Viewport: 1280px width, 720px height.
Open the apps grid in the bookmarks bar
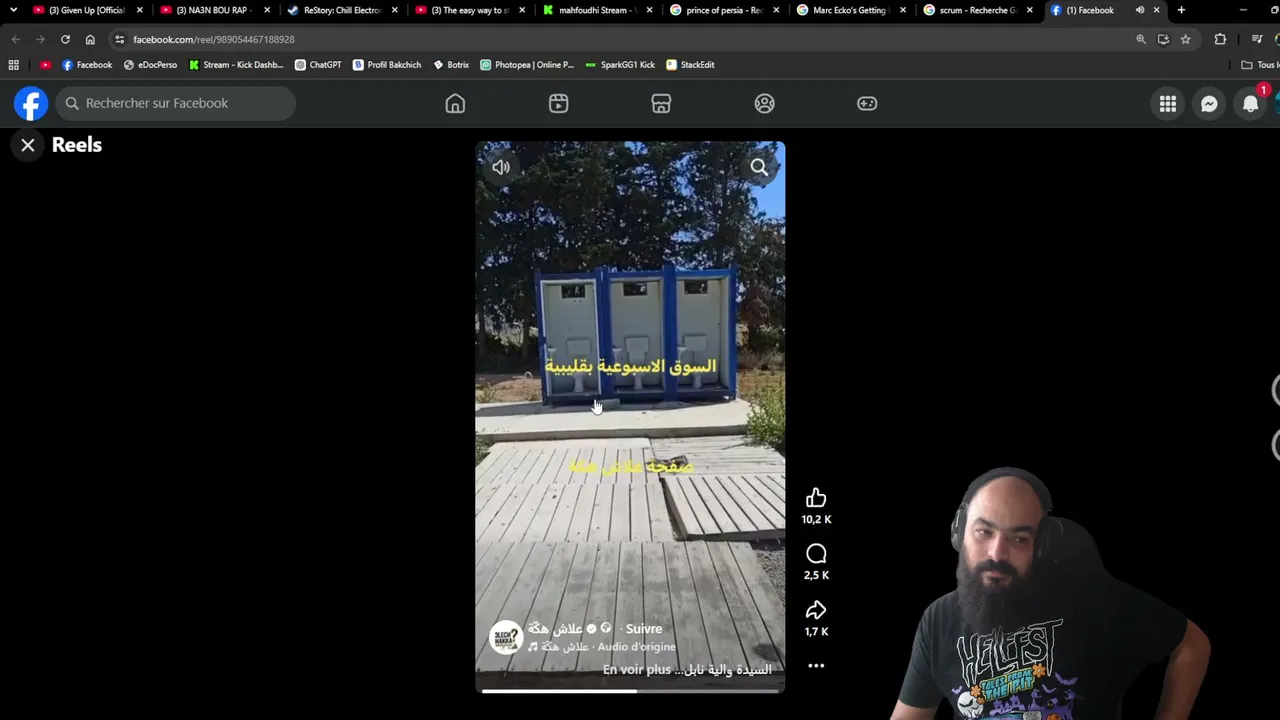coord(13,65)
